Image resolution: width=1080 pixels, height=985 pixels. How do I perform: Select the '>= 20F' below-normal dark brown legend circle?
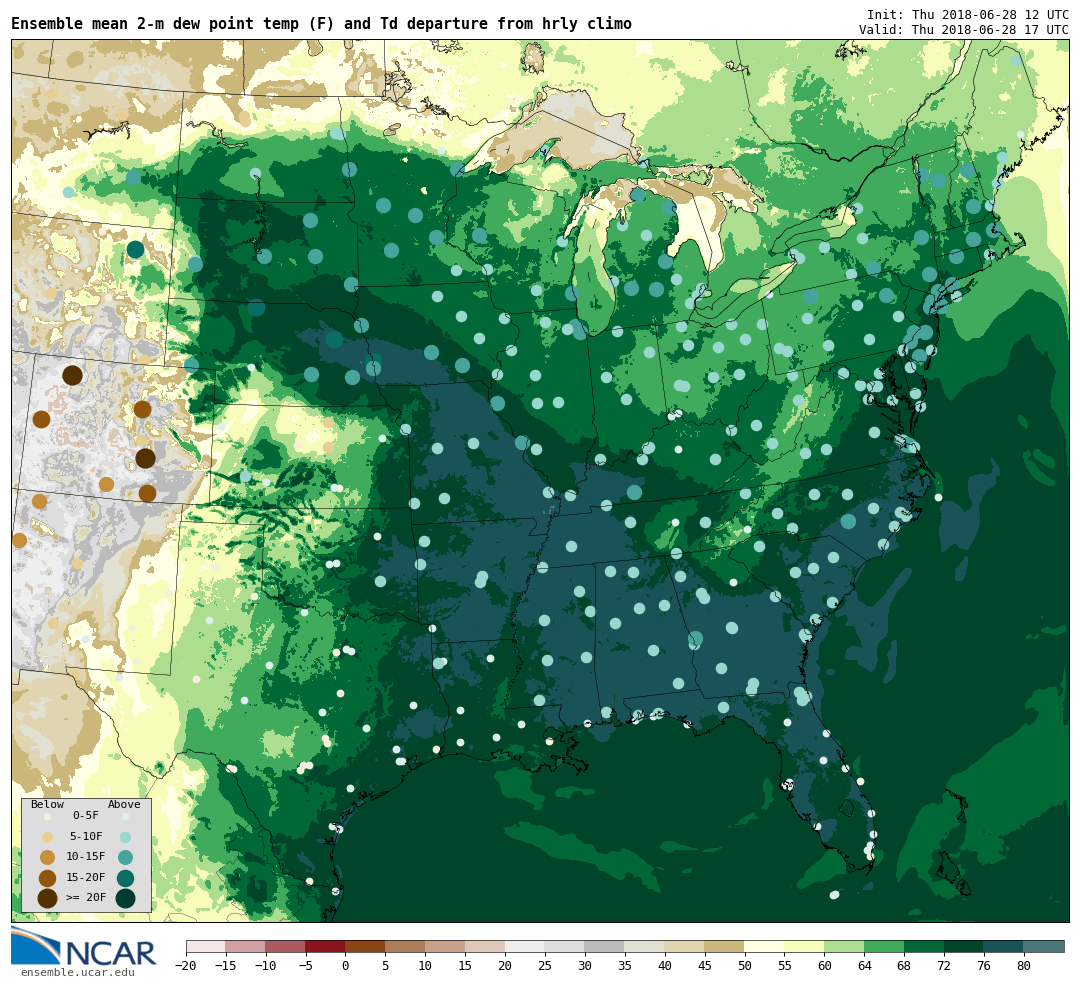(47, 898)
